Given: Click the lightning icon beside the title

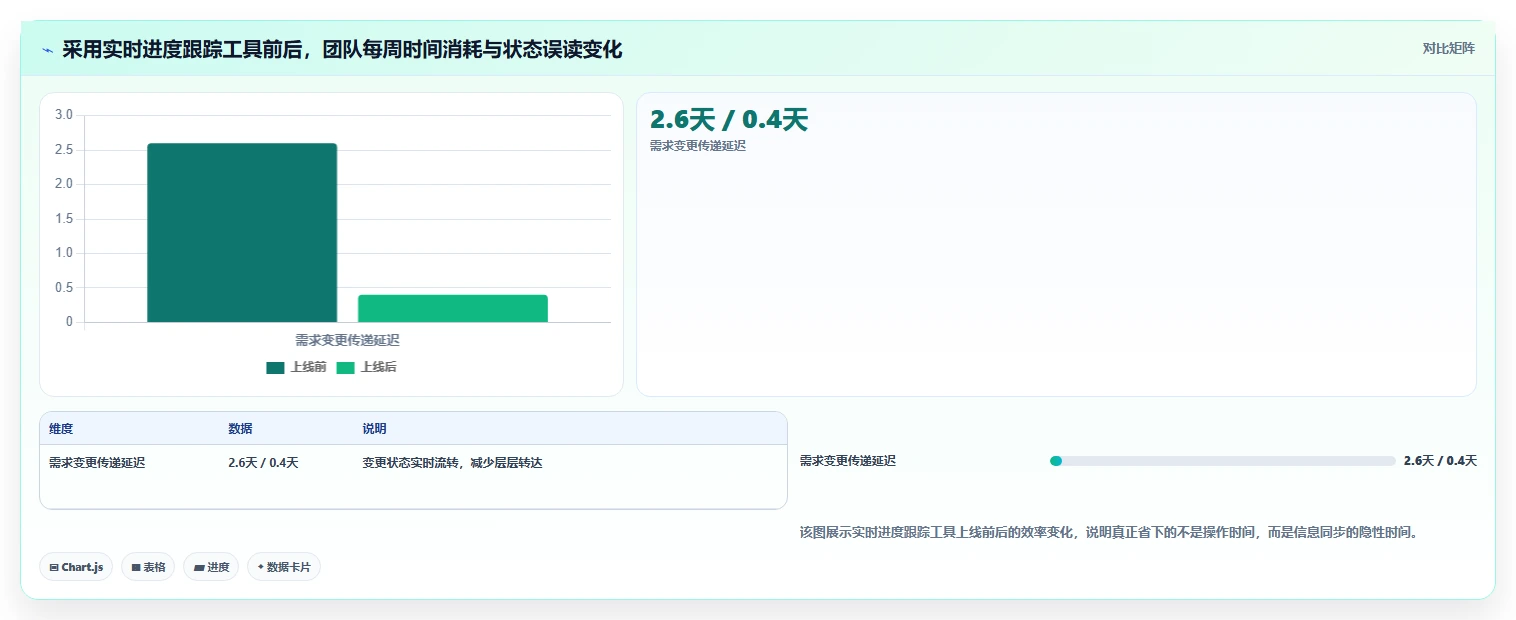Looking at the screenshot, I should coord(47,50).
